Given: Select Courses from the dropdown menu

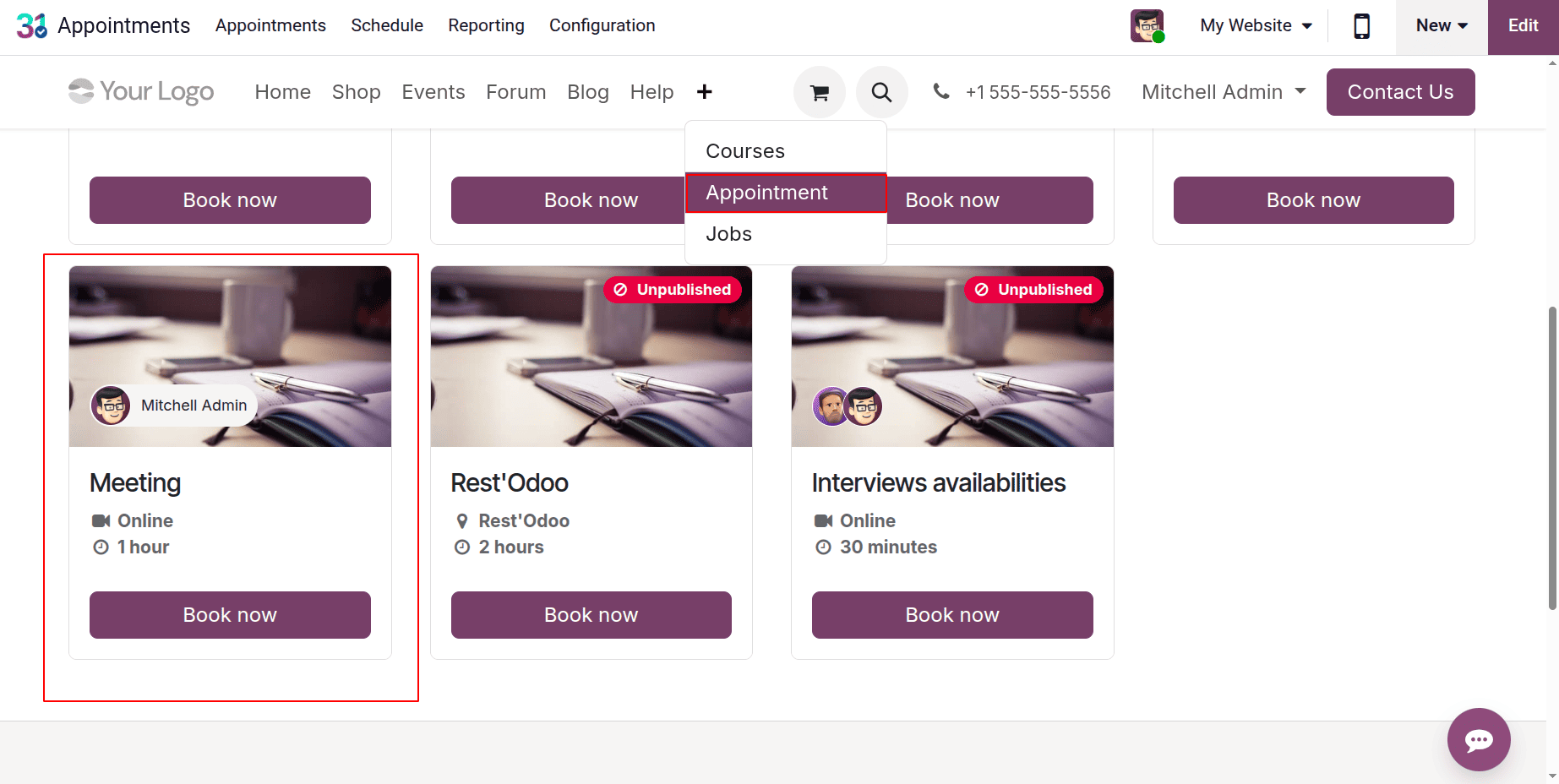Looking at the screenshot, I should tap(786, 151).
